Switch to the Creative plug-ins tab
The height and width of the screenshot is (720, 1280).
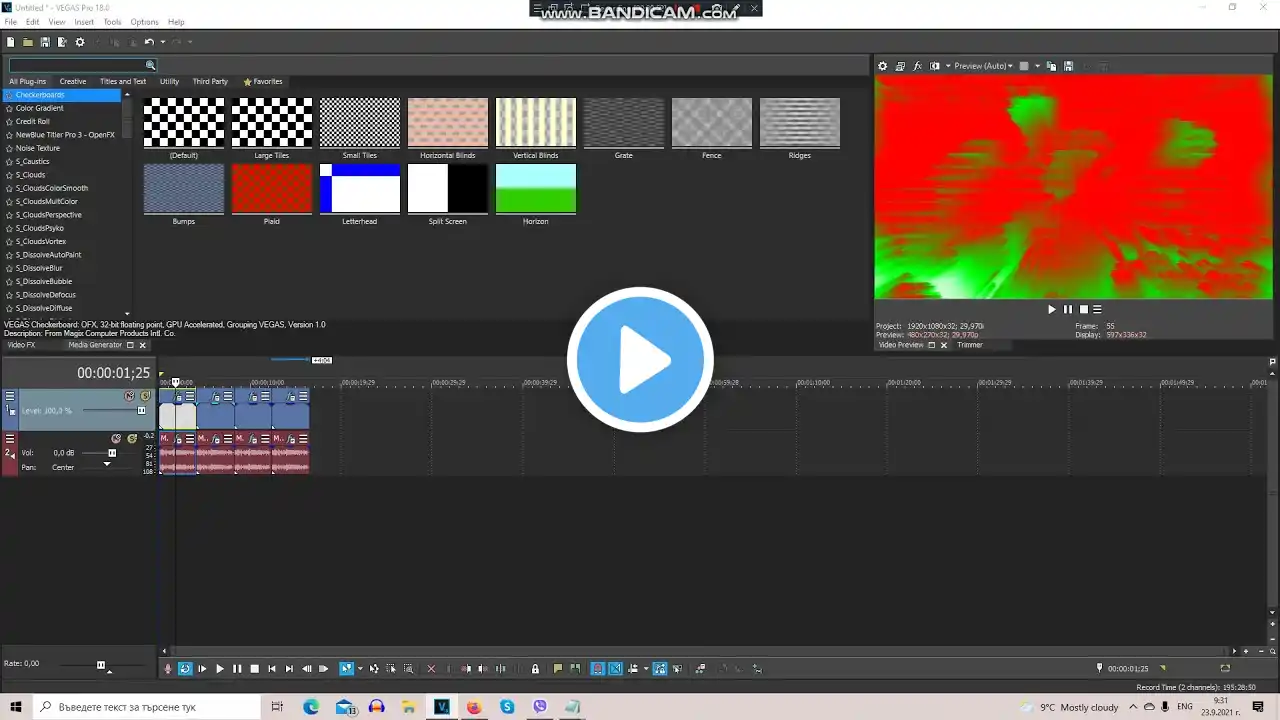click(x=73, y=81)
